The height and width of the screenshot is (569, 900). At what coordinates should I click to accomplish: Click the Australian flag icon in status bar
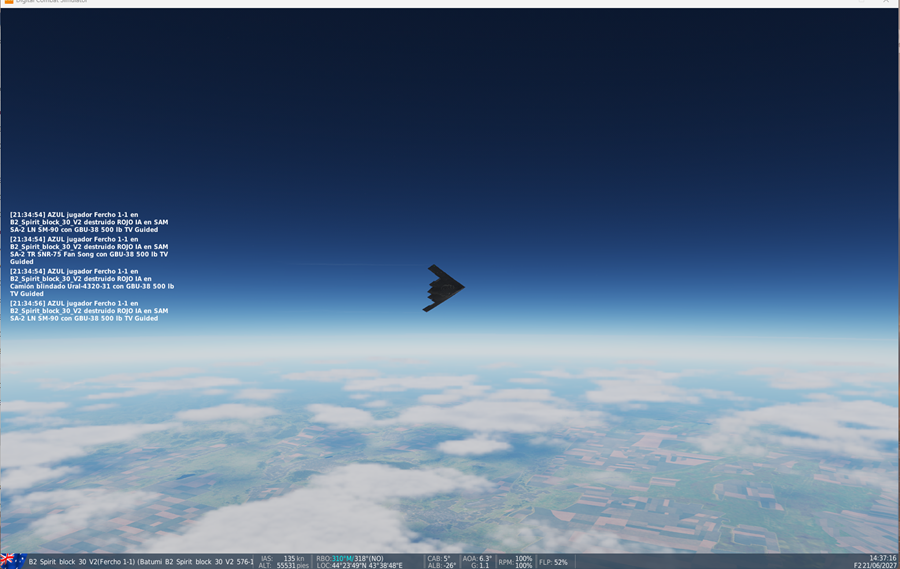click(x=13, y=561)
